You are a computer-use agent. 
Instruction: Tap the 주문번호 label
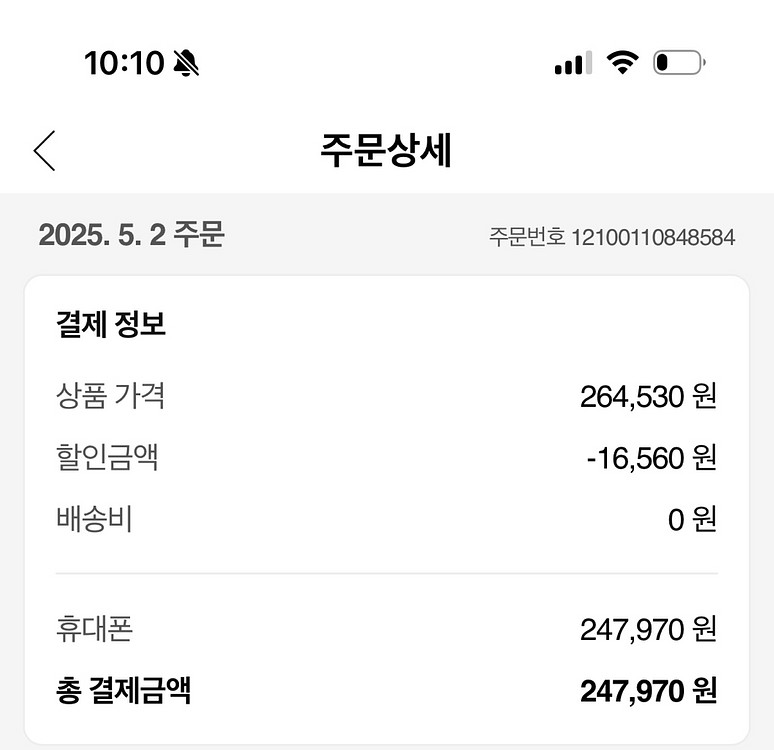(x=527, y=237)
